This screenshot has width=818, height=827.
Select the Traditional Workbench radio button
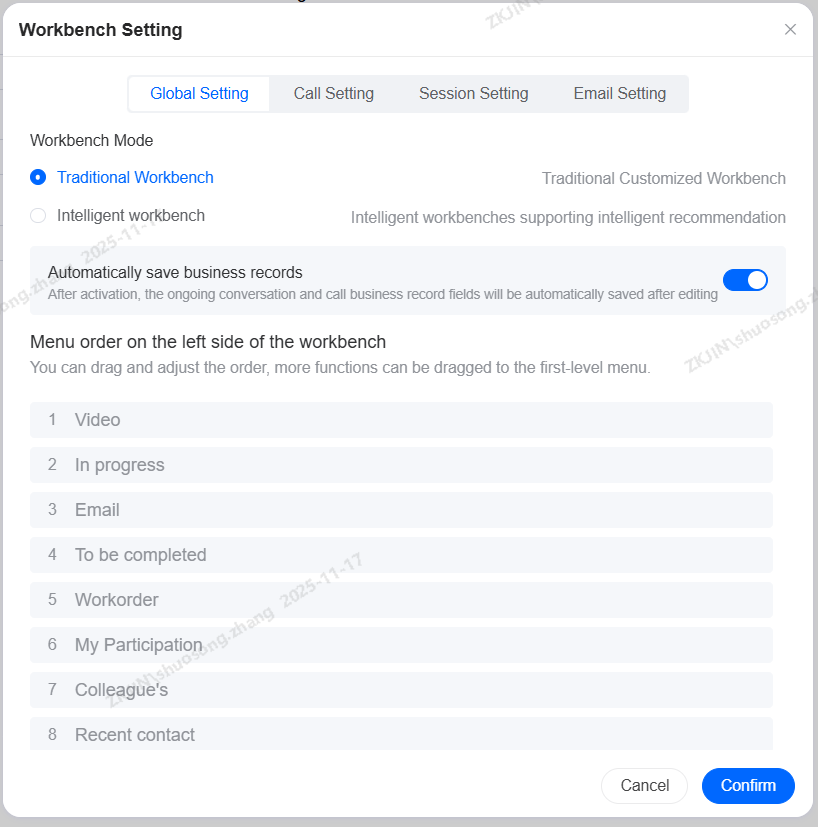point(38,178)
